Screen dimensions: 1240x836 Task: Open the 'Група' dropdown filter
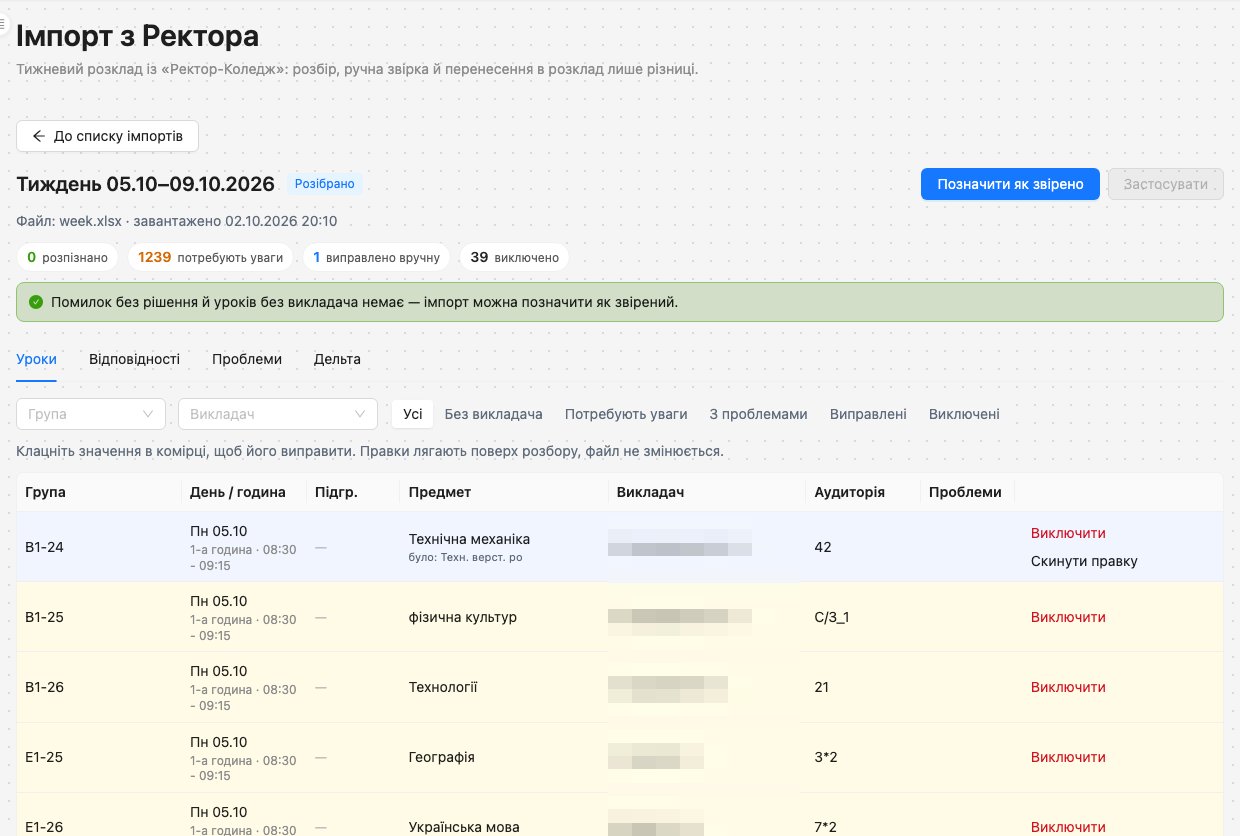(91, 414)
